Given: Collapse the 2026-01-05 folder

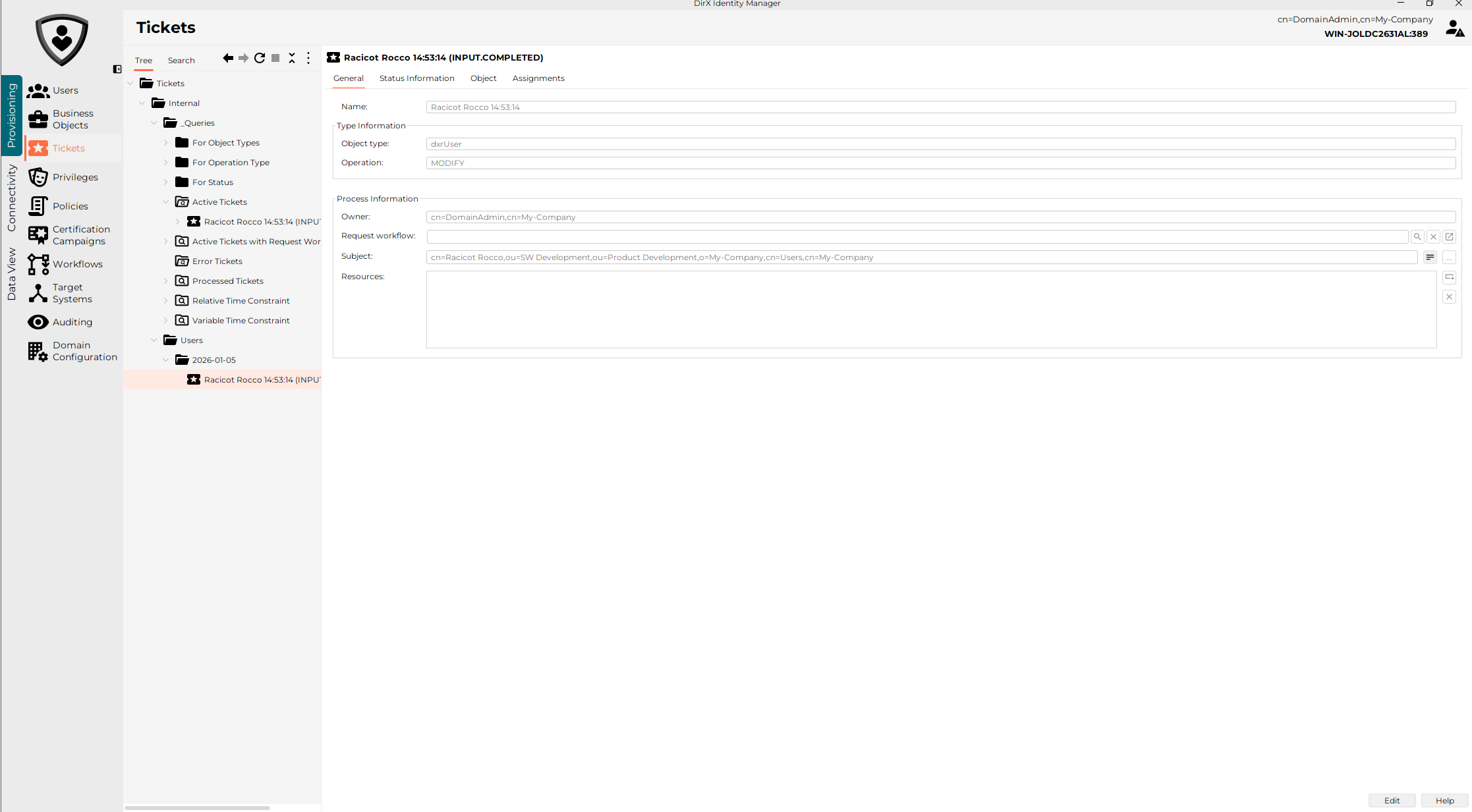Looking at the screenshot, I should tap(166, 360).
